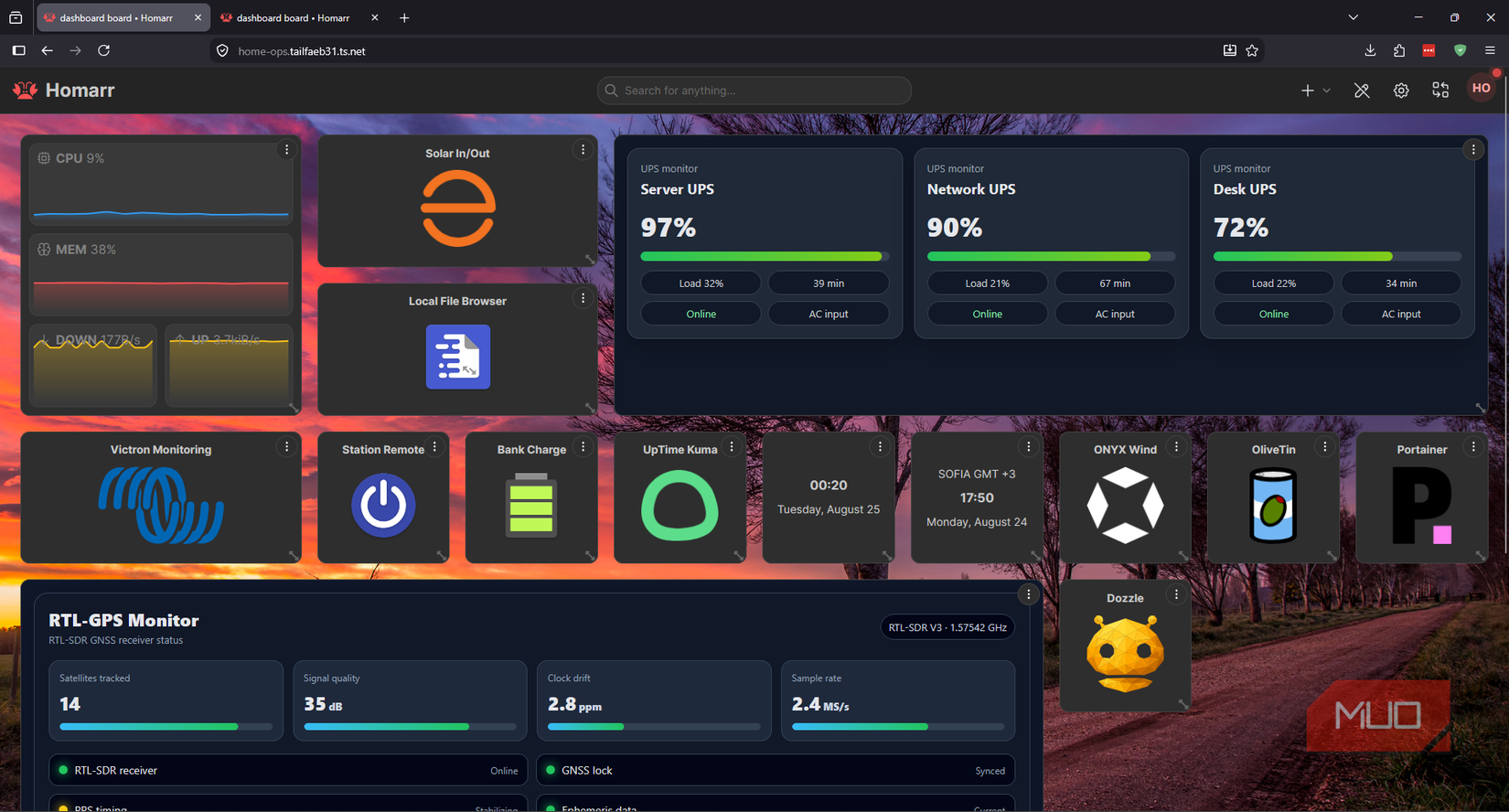Viewport: 1509px width, 812px height.
Task: Click Server UPS 97% charge bar
Action: [x=765, y=256]
